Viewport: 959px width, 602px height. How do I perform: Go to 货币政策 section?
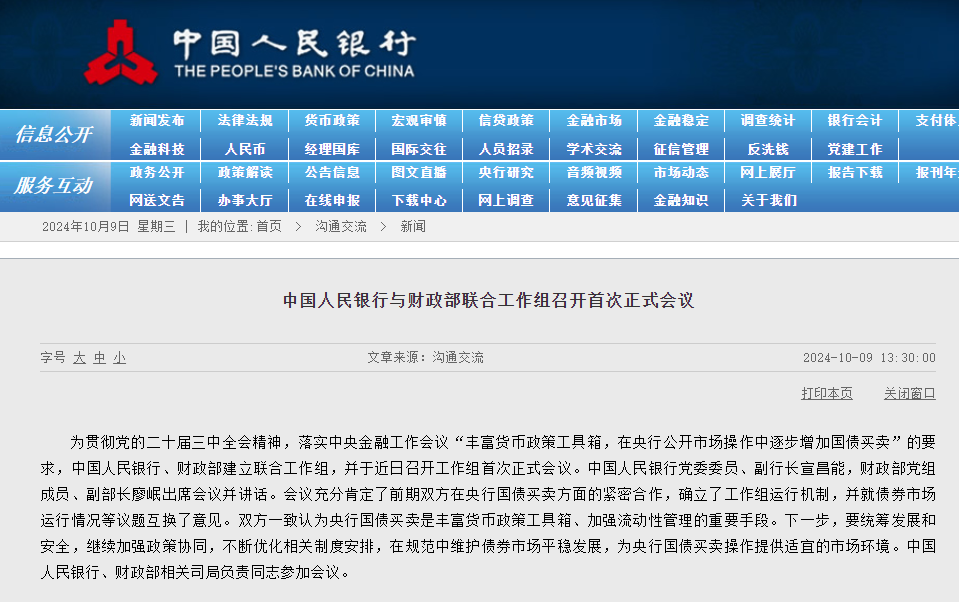(x=332, y=121)
